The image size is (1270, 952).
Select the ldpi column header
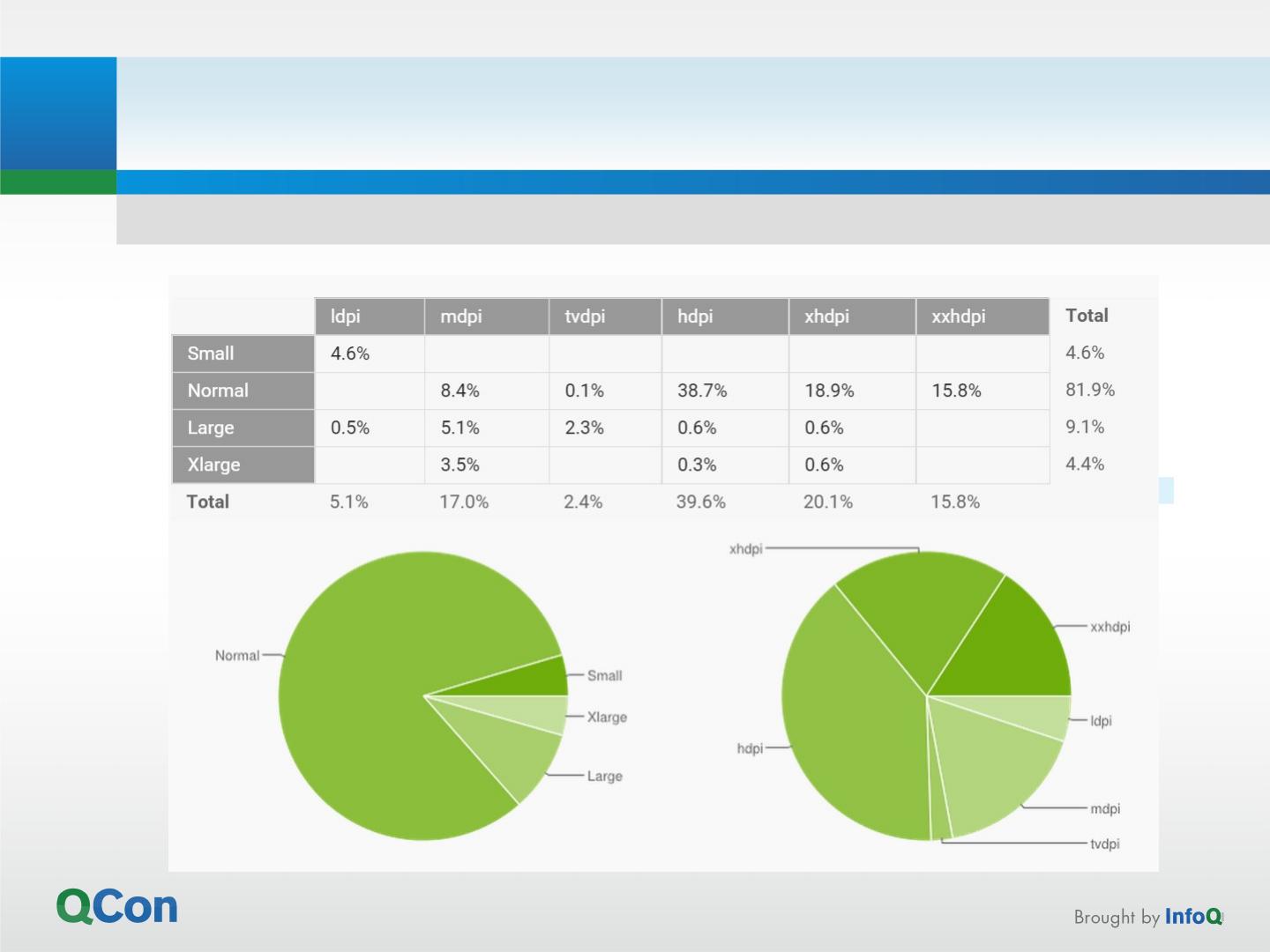coord(370,316)
